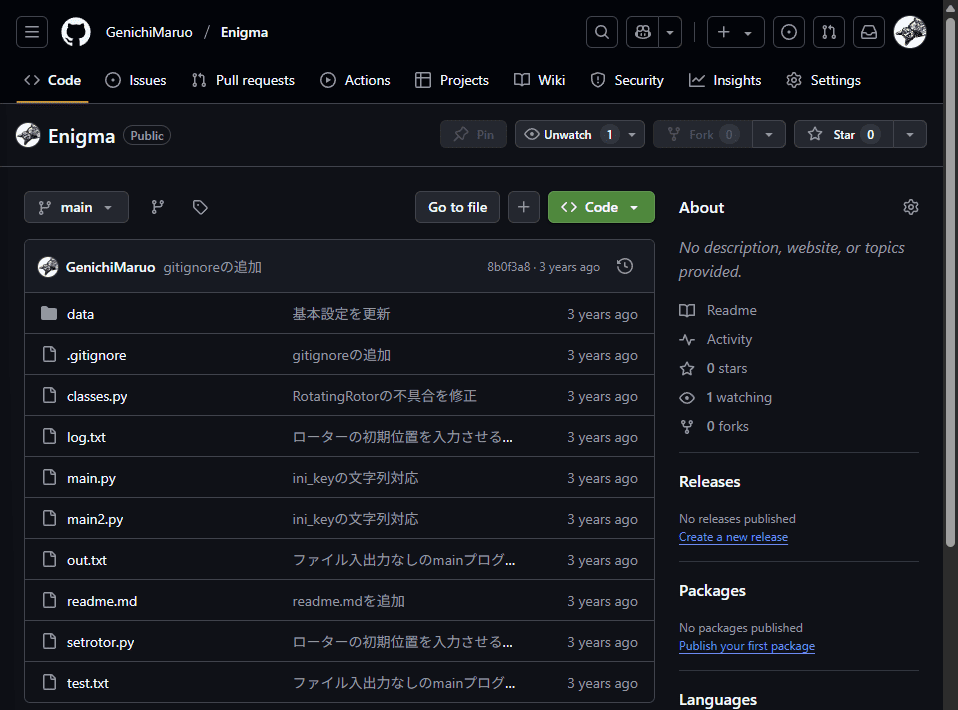Screen dimensions: 958x710
Task: Expand the main branch selector
Action: [x=76, y=207]
